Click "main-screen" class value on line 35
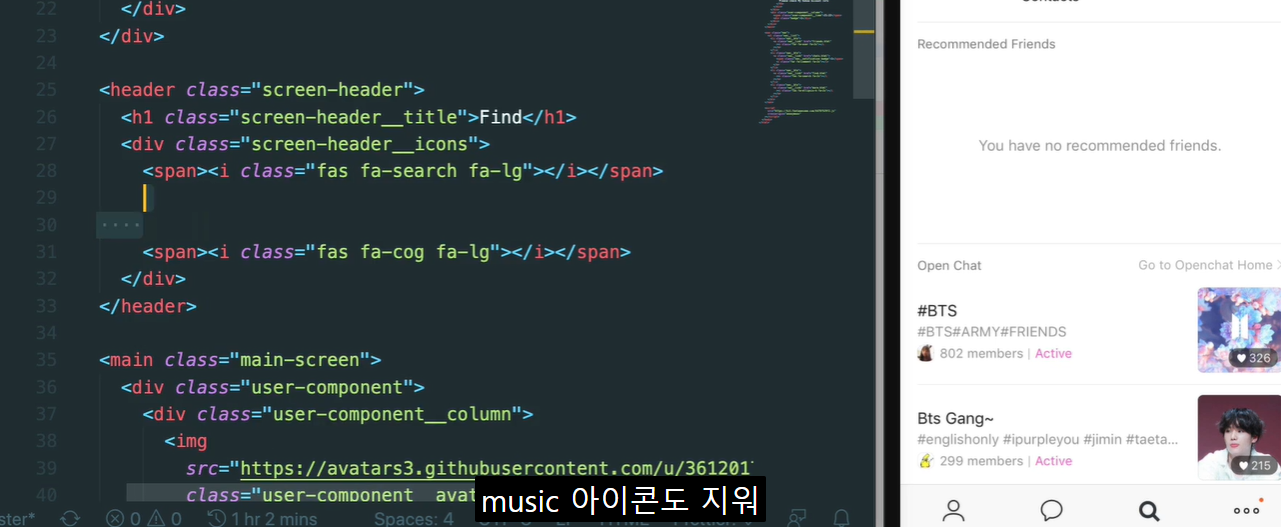The height and width of the screenshot is (527, 1281). [x=299, y=360]
